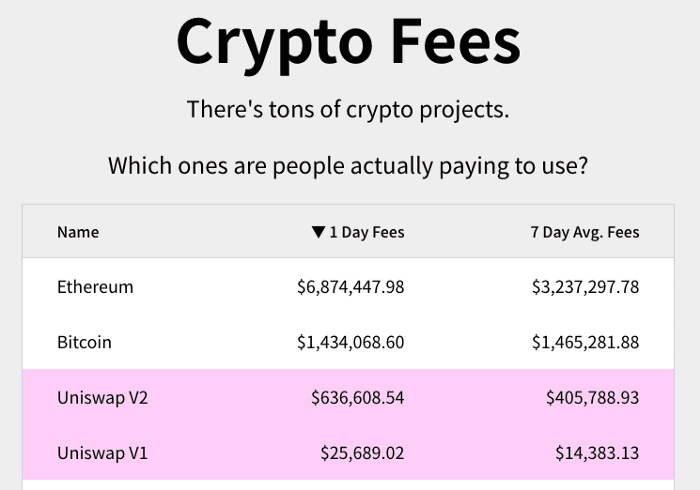Sort by 1 Day Fees header
The width and height of the screenshot is (700, 490).
point(366,232)
